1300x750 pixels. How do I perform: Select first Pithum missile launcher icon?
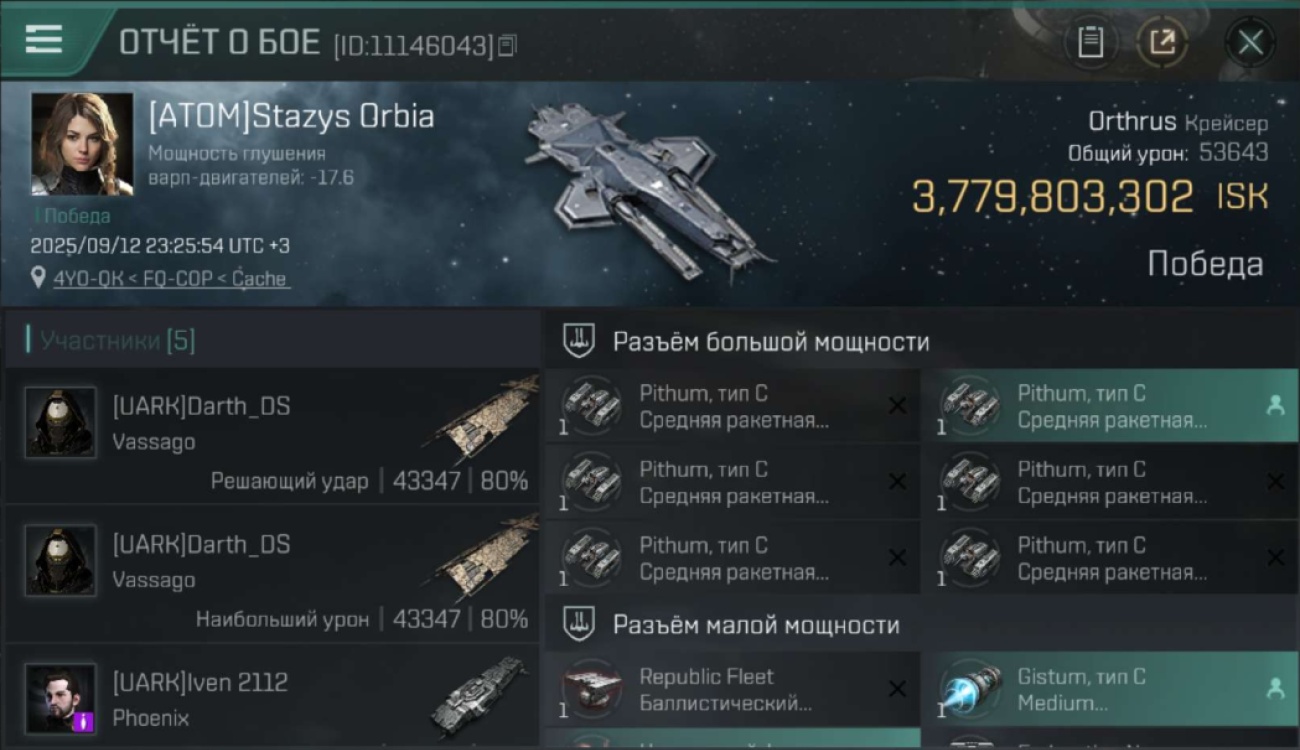click(590, 406)
